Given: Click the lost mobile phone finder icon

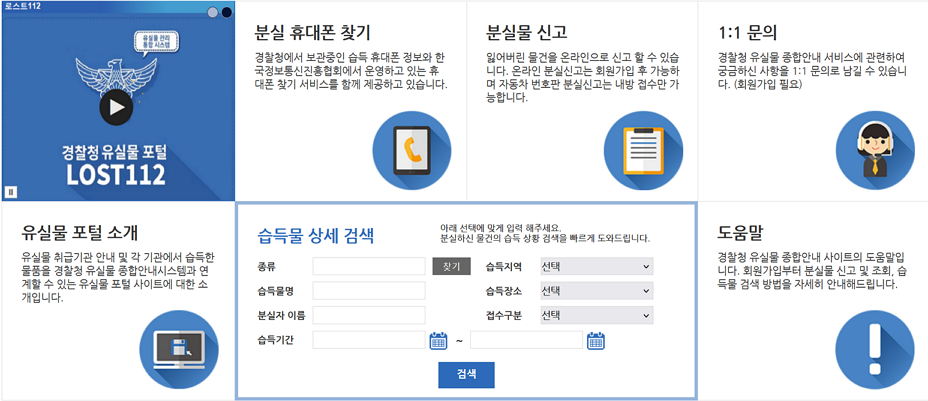Looking at the screenshot, I should pyautogui.click(x=411, y=150).
